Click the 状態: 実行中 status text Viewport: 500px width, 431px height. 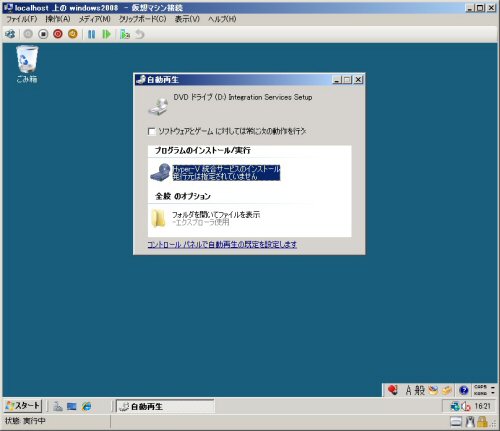[25, 421]
